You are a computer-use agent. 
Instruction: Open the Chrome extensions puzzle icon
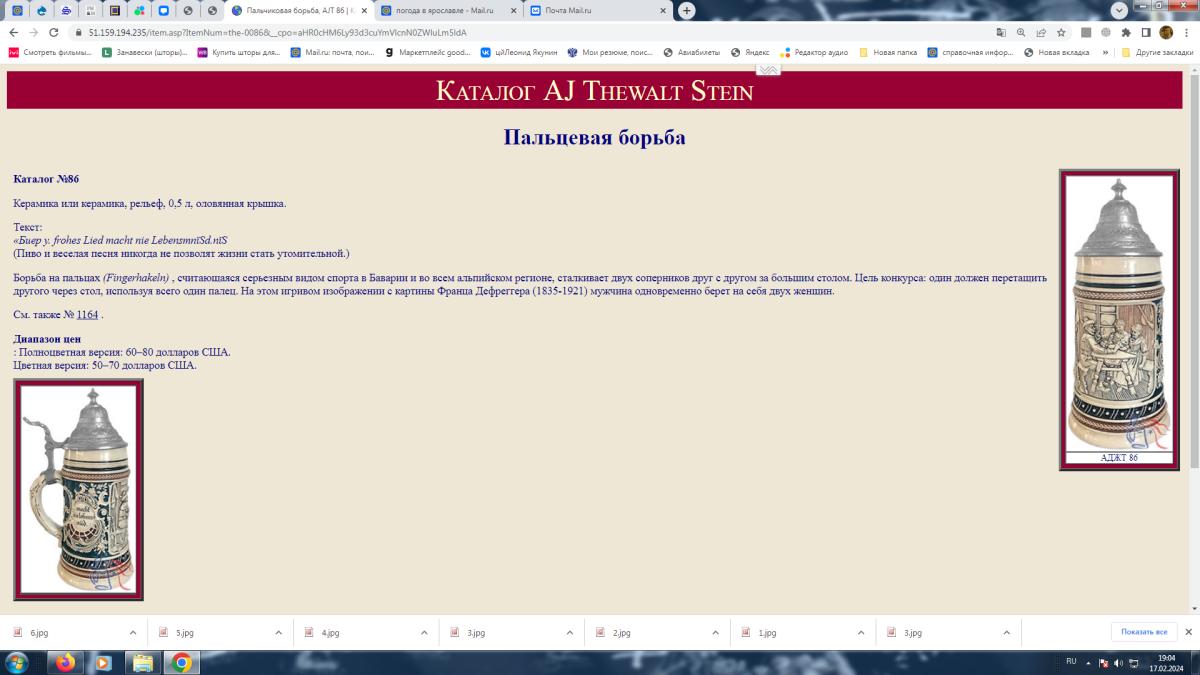(x=1126, y=32)
